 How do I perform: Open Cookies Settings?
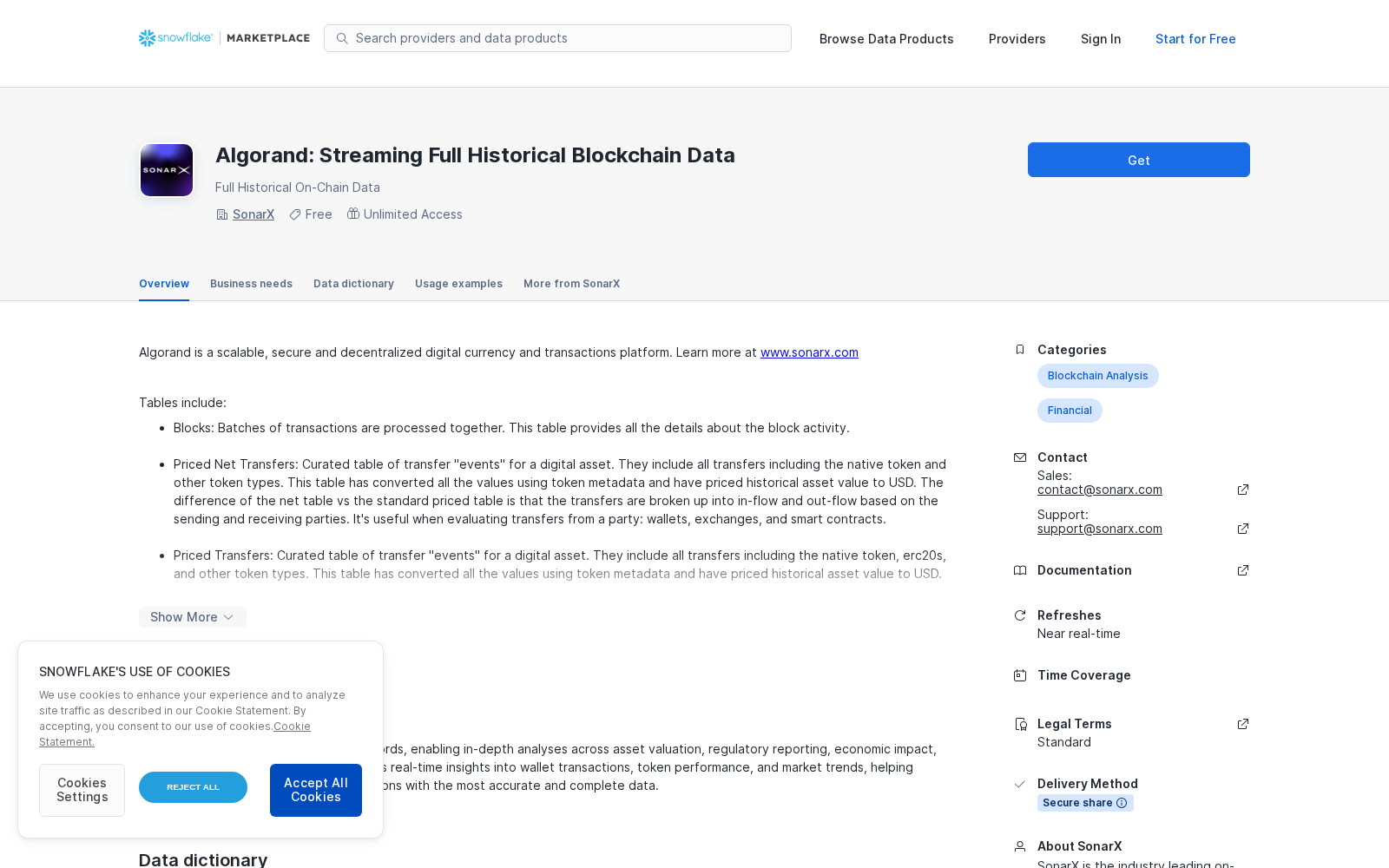82,790
